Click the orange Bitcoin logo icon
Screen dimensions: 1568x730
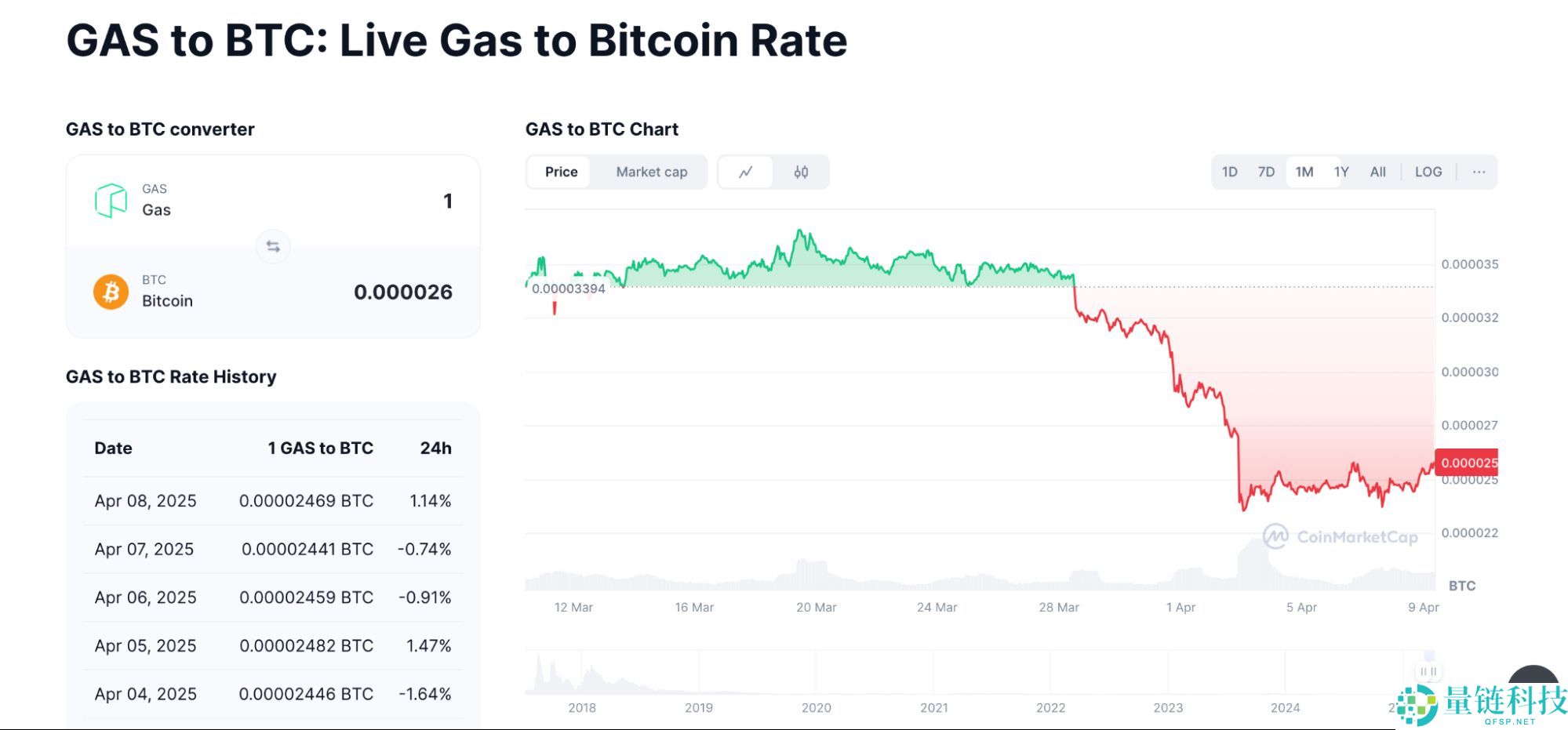click(111, 292)
